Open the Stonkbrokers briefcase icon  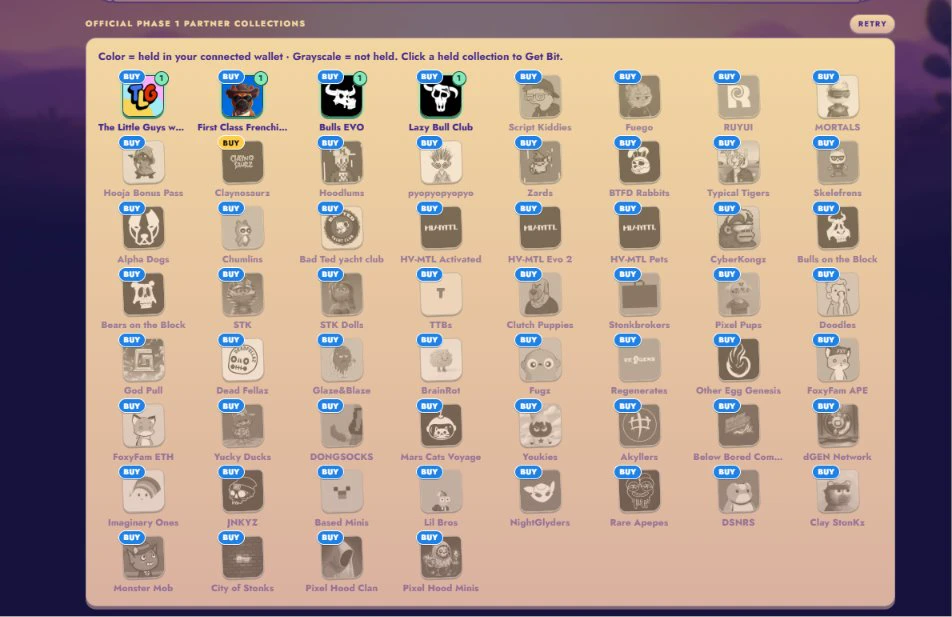coord(639,294)
